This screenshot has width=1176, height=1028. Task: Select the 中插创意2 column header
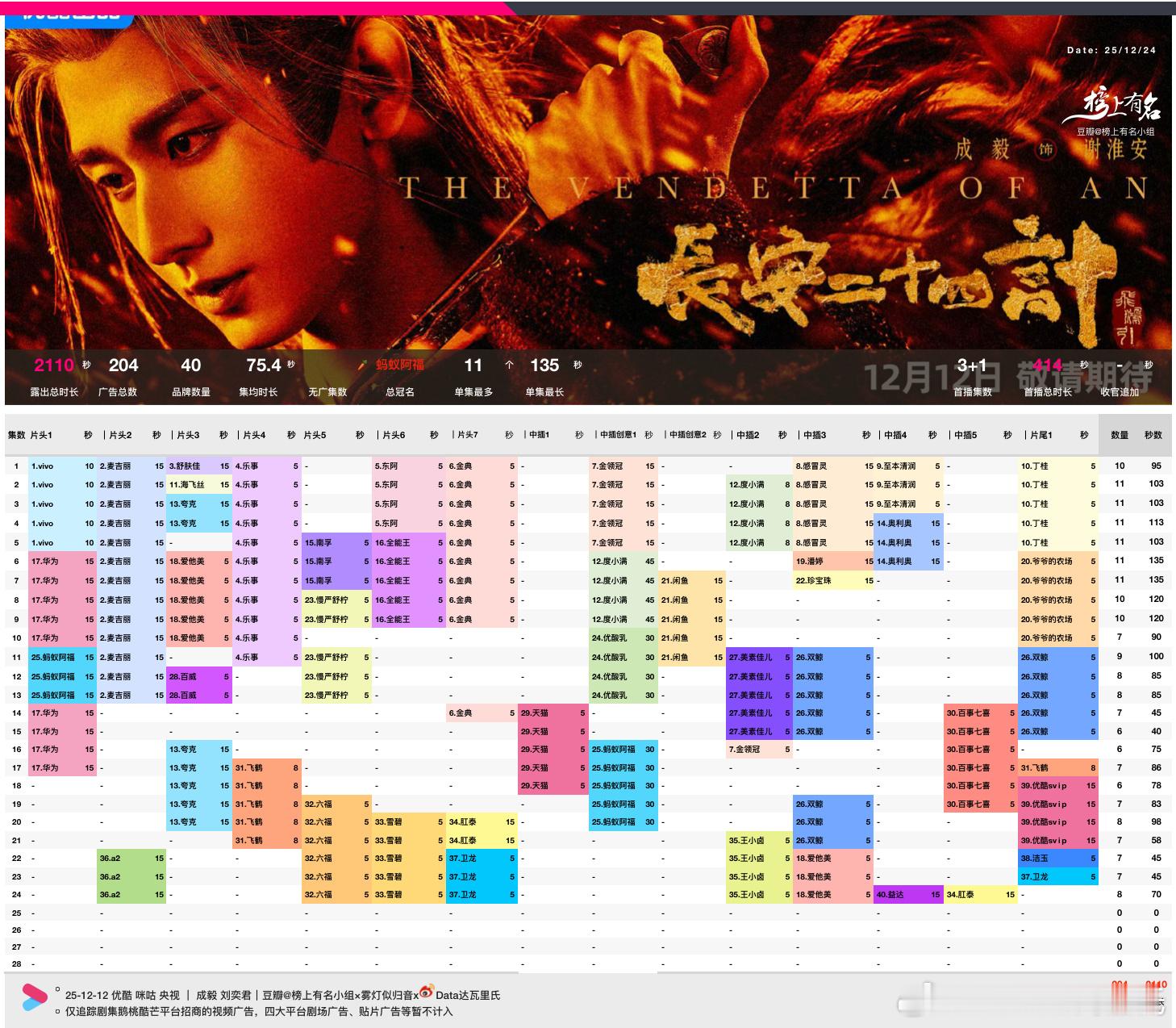(x=688, y=435)
